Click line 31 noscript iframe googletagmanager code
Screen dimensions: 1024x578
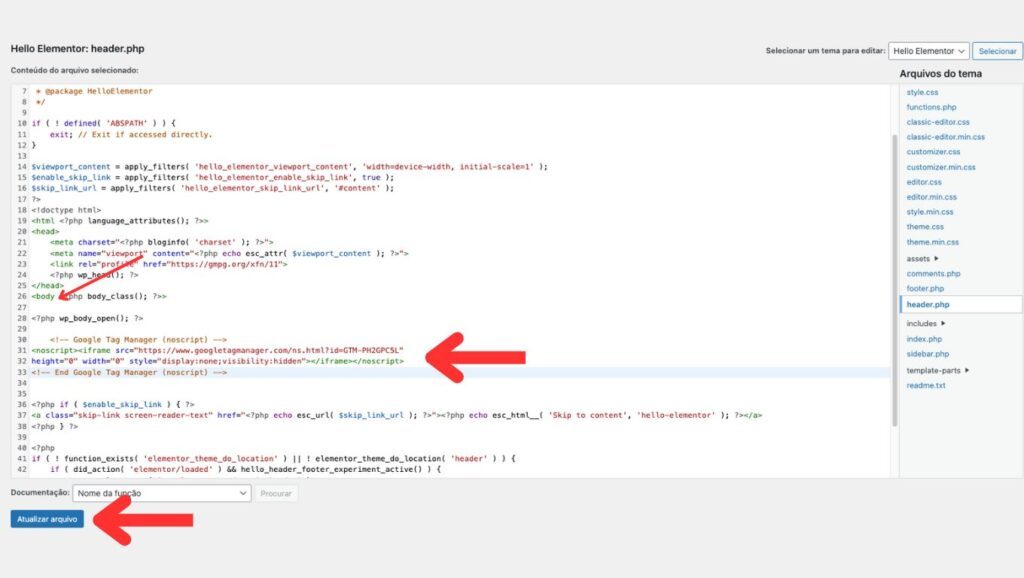(217, 350)
